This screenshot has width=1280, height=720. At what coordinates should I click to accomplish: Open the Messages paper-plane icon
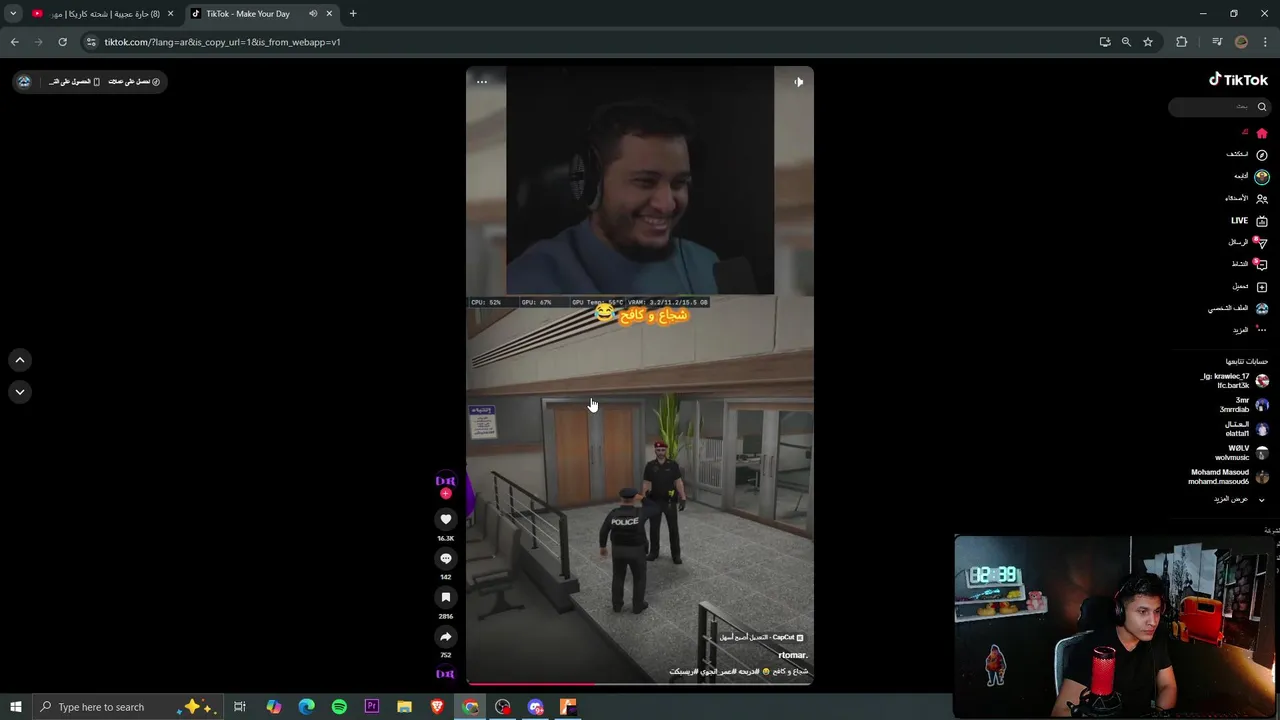tap(1262, 242)
